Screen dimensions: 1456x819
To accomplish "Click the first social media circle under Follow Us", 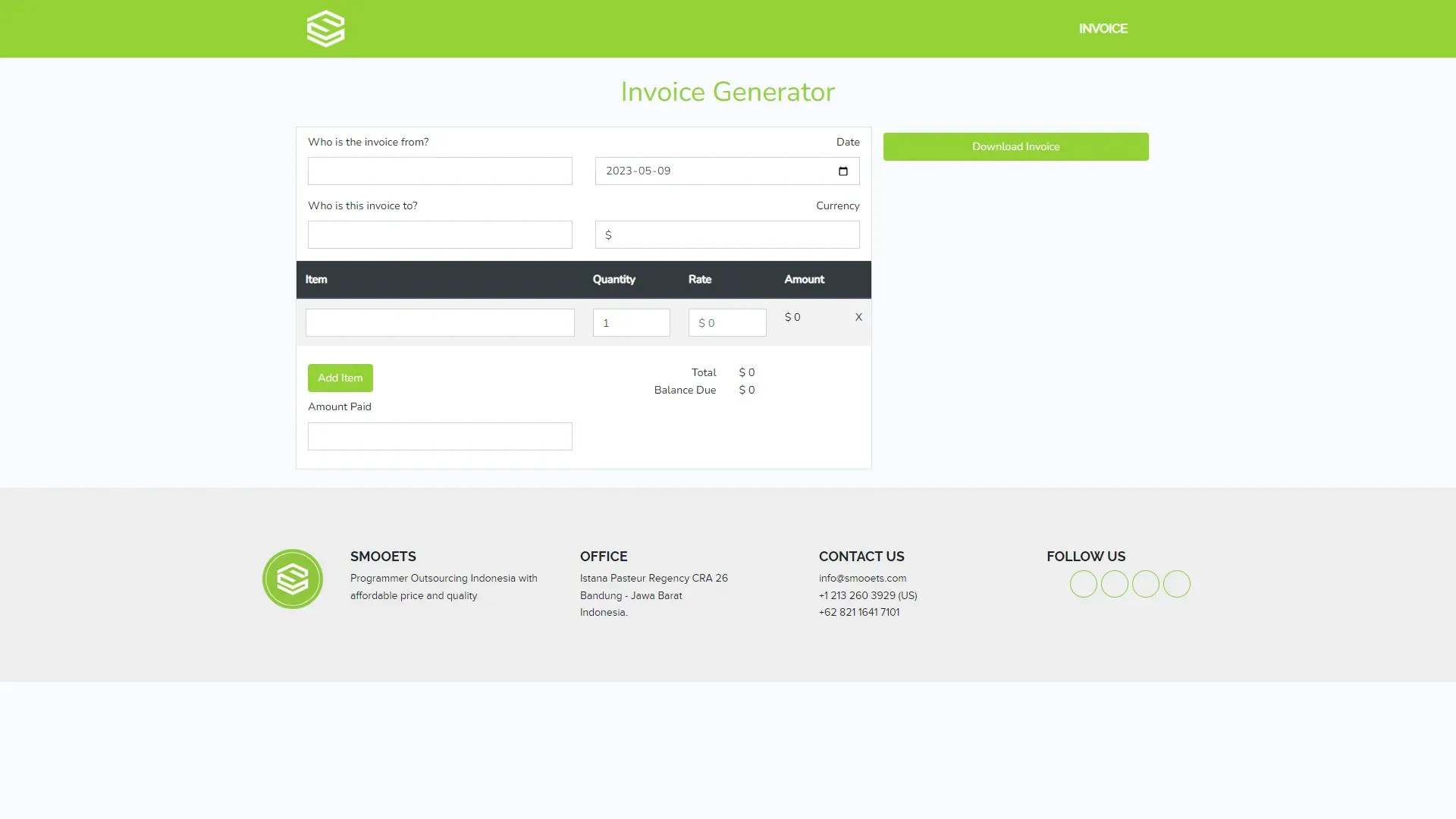I will (1083, 584).
